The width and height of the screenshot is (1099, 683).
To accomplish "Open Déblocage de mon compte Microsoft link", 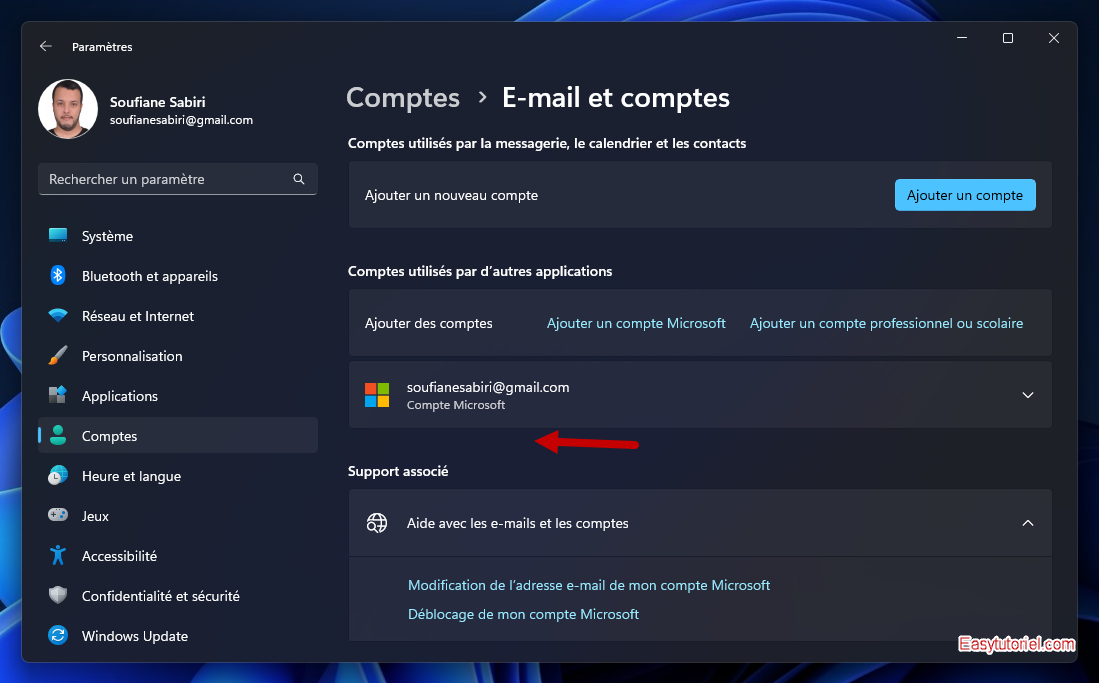I will click(524, 614).
